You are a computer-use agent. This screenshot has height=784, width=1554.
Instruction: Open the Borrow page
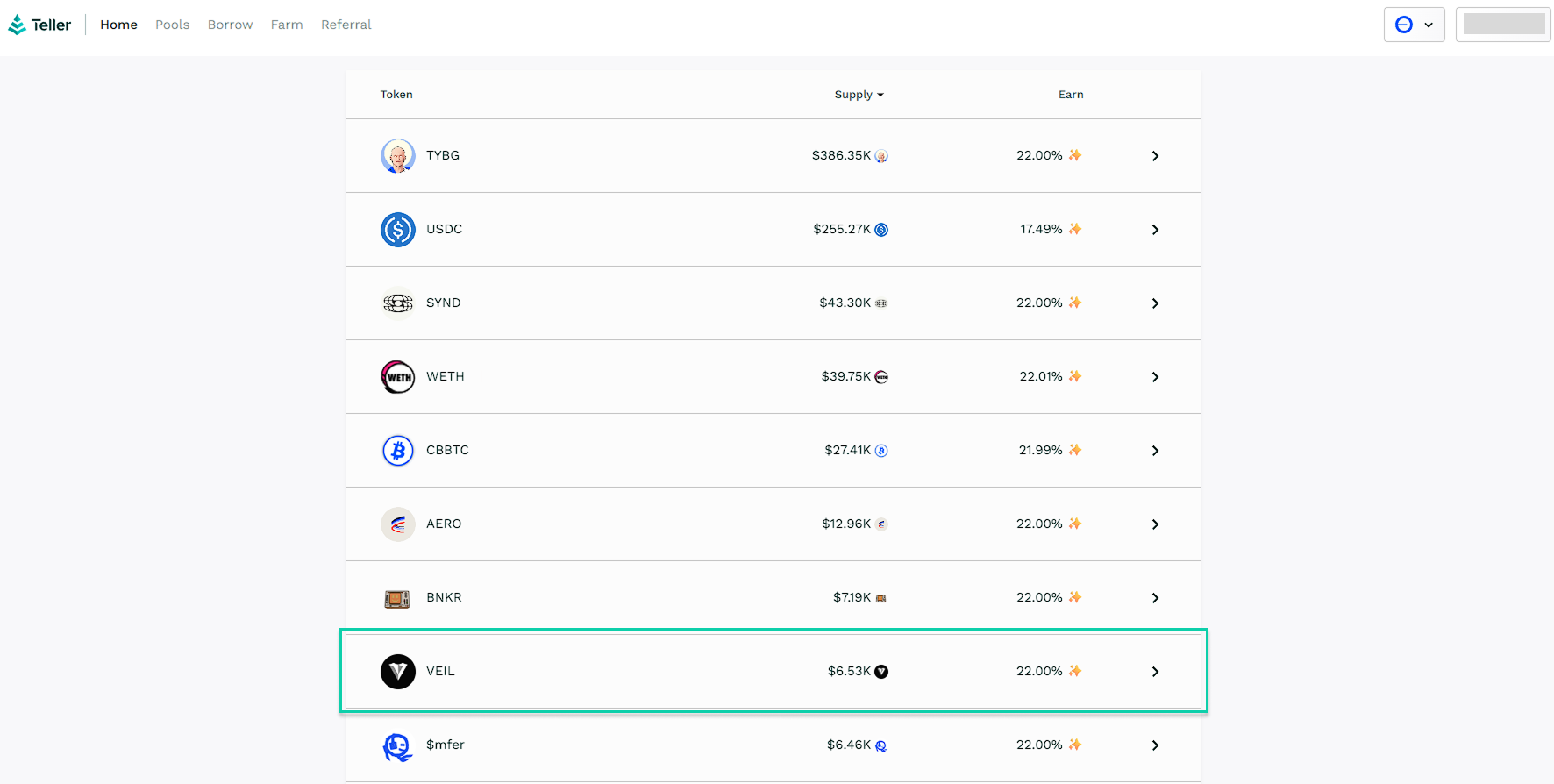coord(230,25)
